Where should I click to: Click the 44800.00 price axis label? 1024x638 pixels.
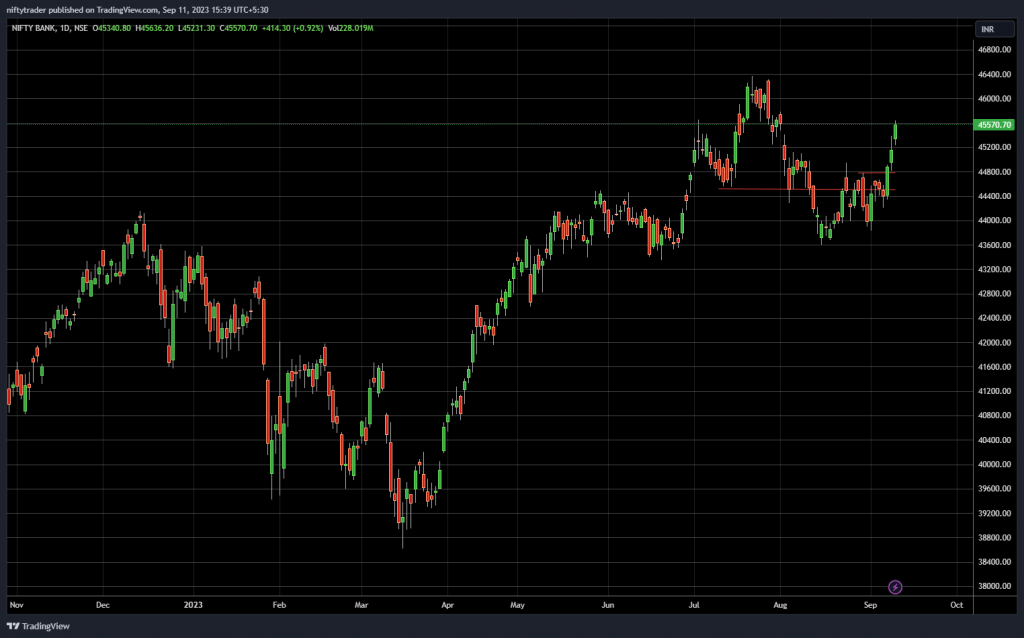(994, 172)
